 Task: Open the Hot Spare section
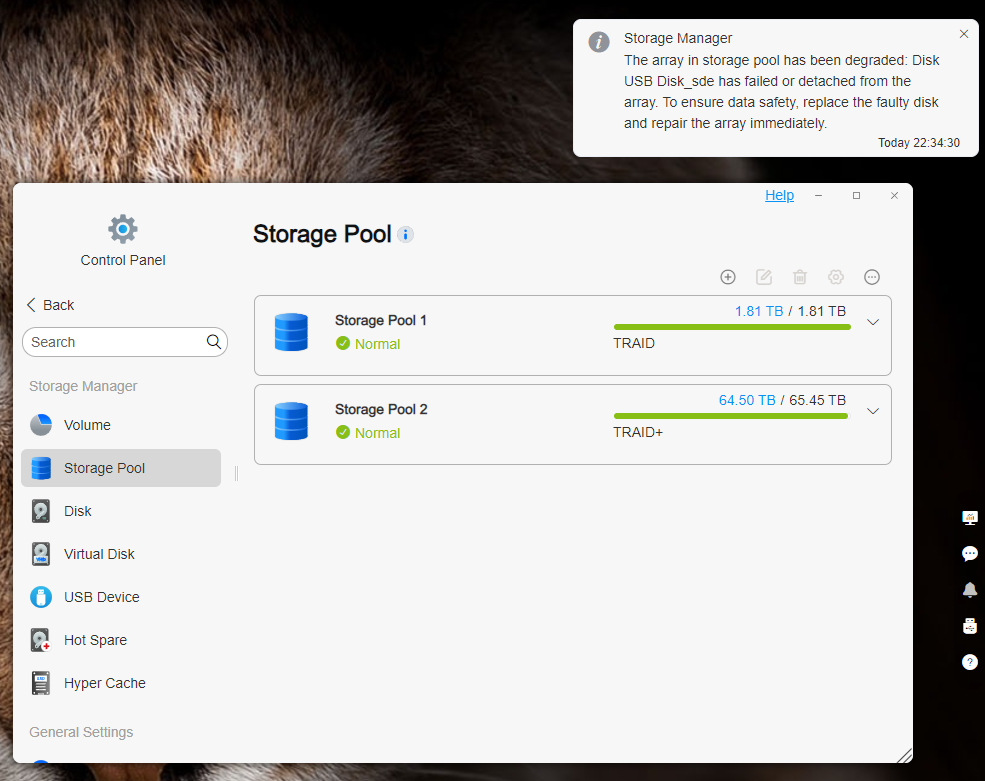pyautogui.click(x=121, y=640)
